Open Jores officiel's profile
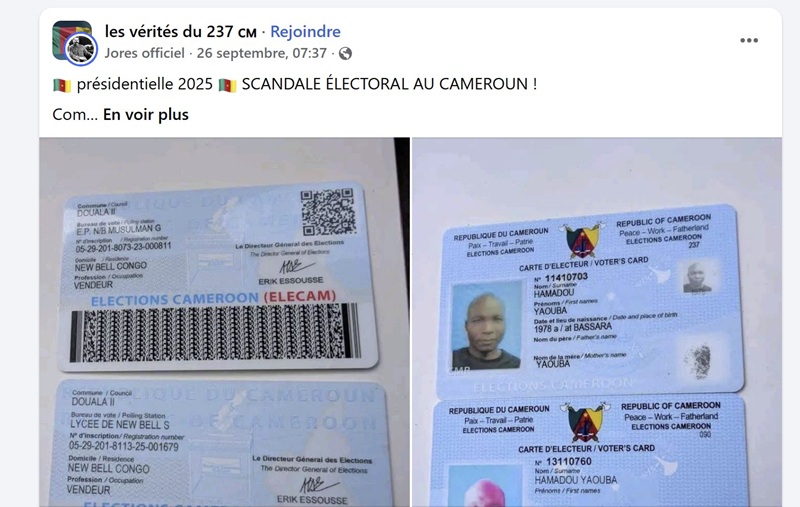The height and width of the screenshot is (507, 800). point(144,53)
